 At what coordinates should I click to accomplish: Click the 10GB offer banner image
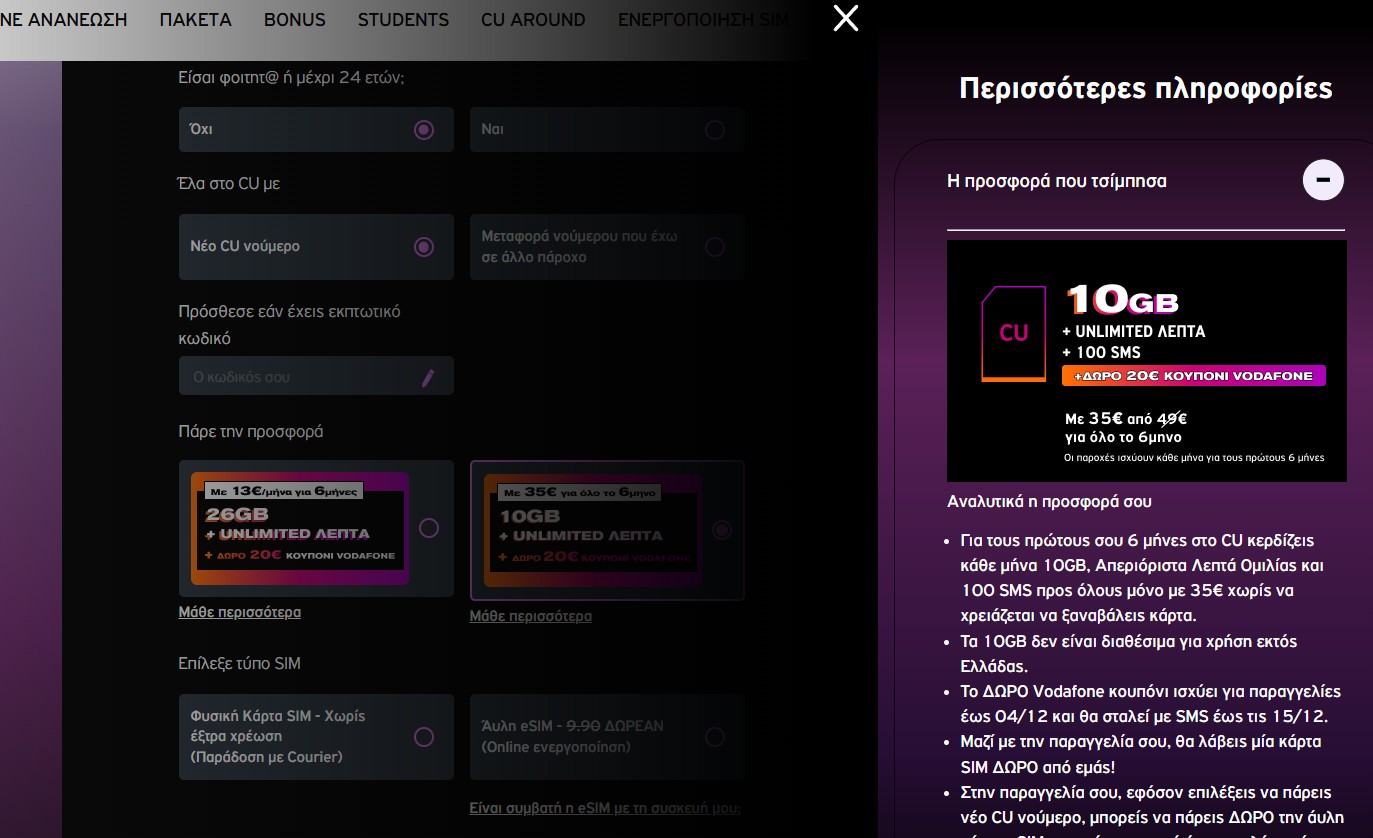[x=1146, y=360]
